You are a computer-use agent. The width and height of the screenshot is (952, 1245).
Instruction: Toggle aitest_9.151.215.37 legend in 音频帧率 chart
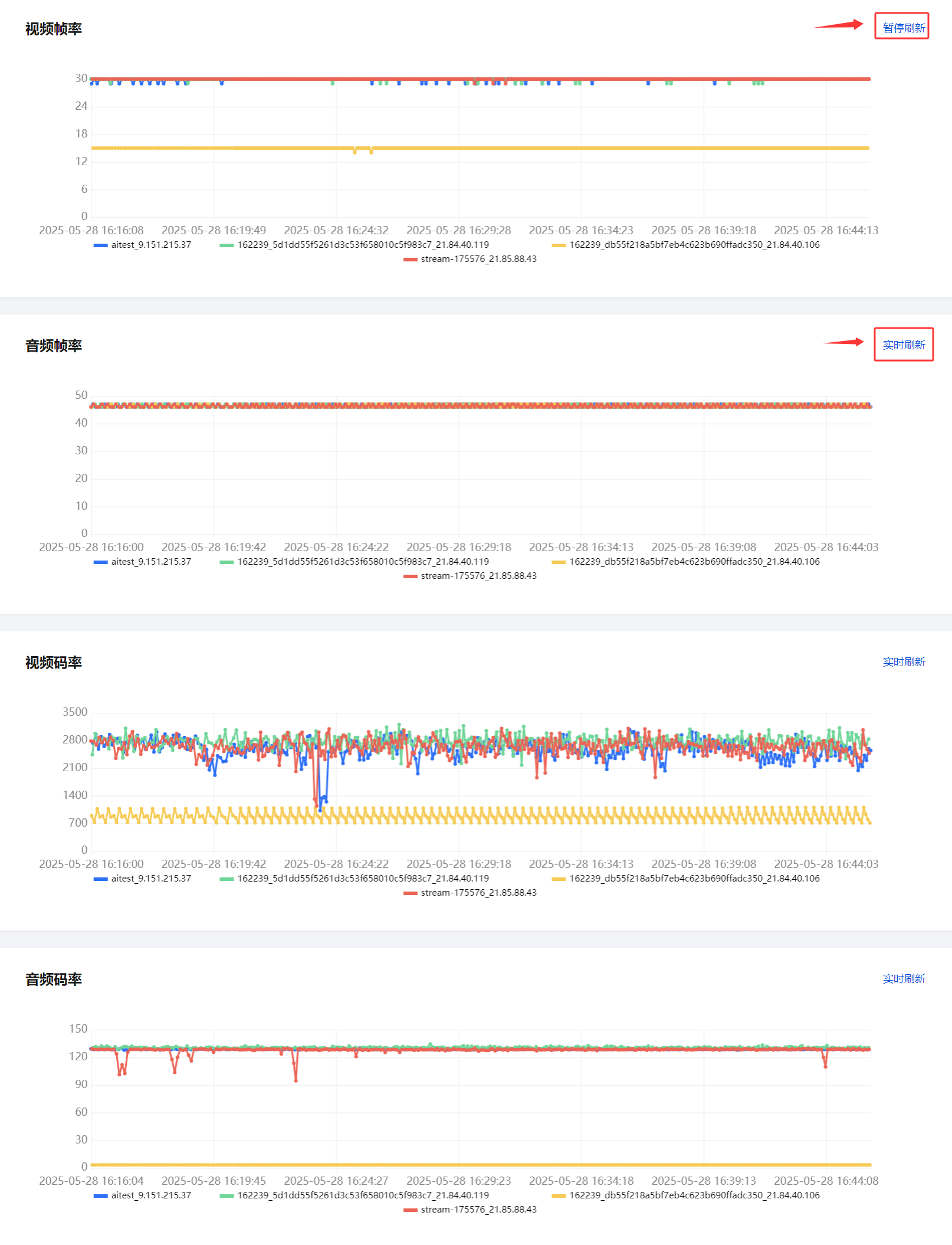[142, 562]
